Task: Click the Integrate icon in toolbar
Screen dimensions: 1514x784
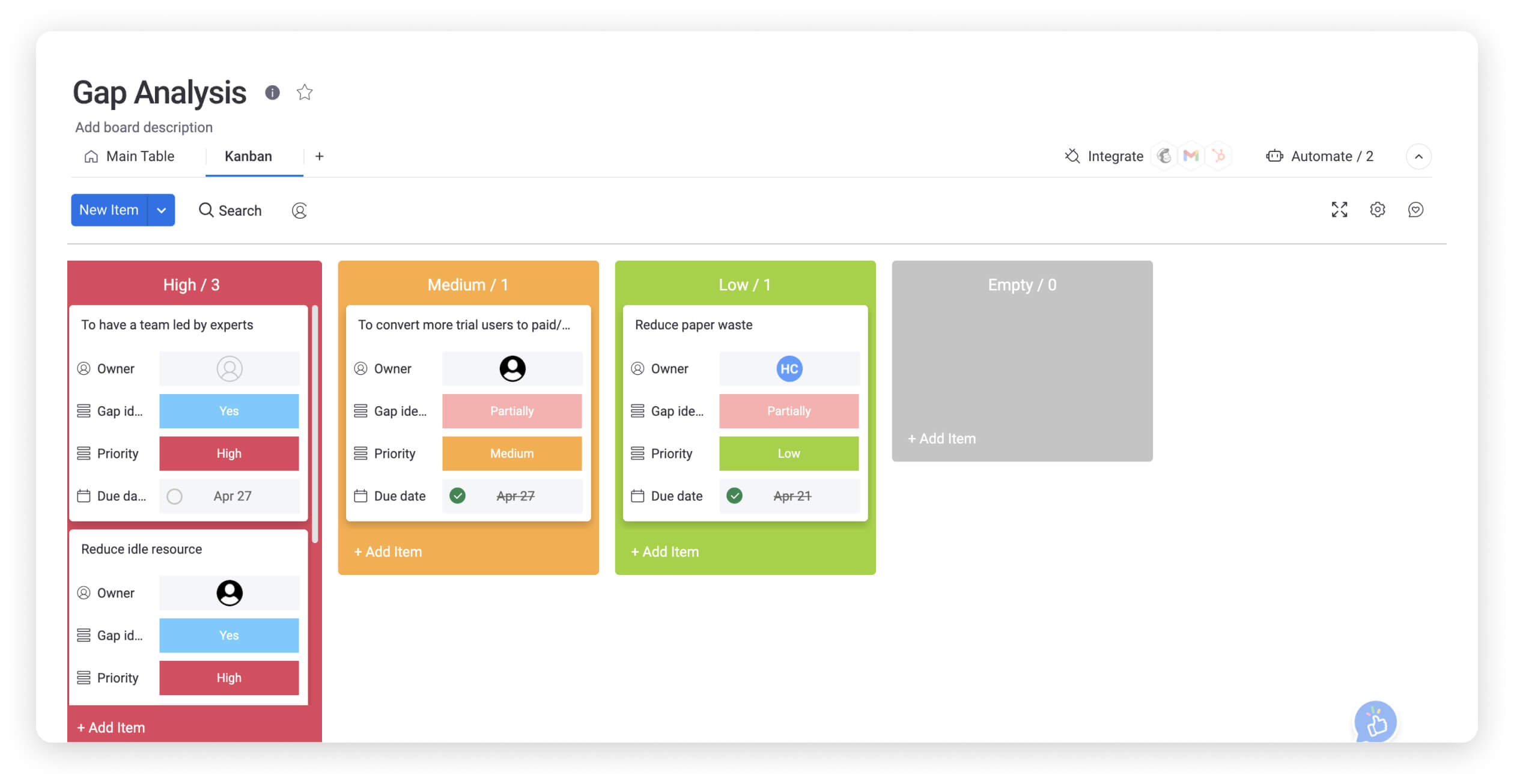Action: click(1072, 157)
